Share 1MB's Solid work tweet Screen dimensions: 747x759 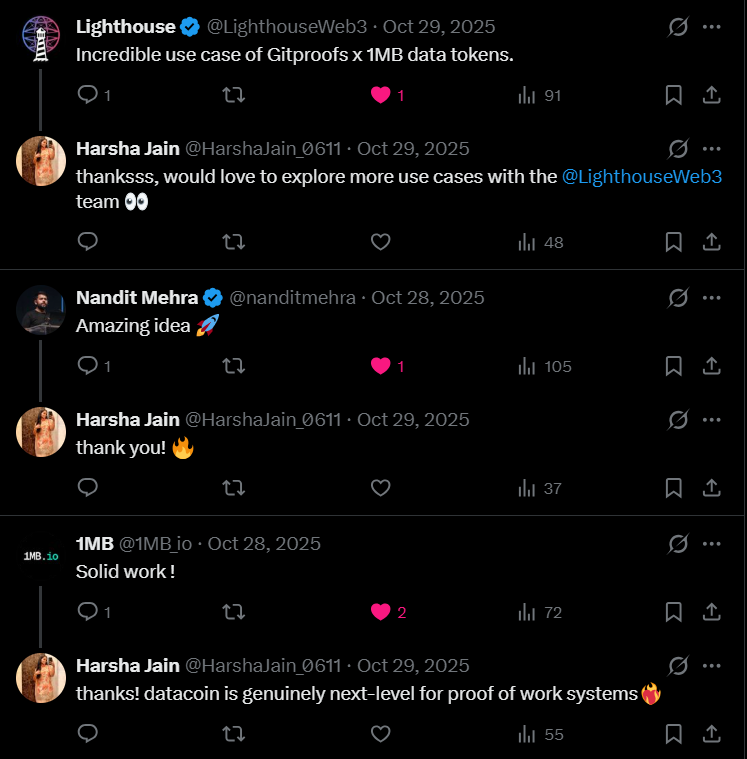(711, 612)
